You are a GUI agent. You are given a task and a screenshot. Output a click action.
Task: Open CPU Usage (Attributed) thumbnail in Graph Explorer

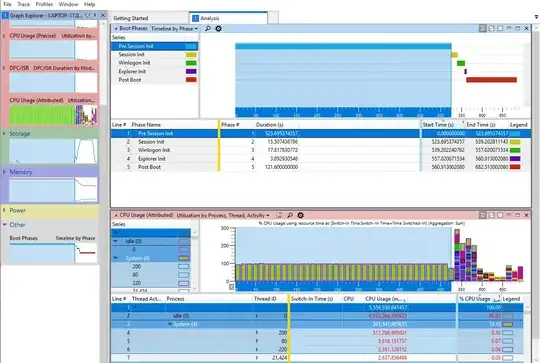coord(53,114)
